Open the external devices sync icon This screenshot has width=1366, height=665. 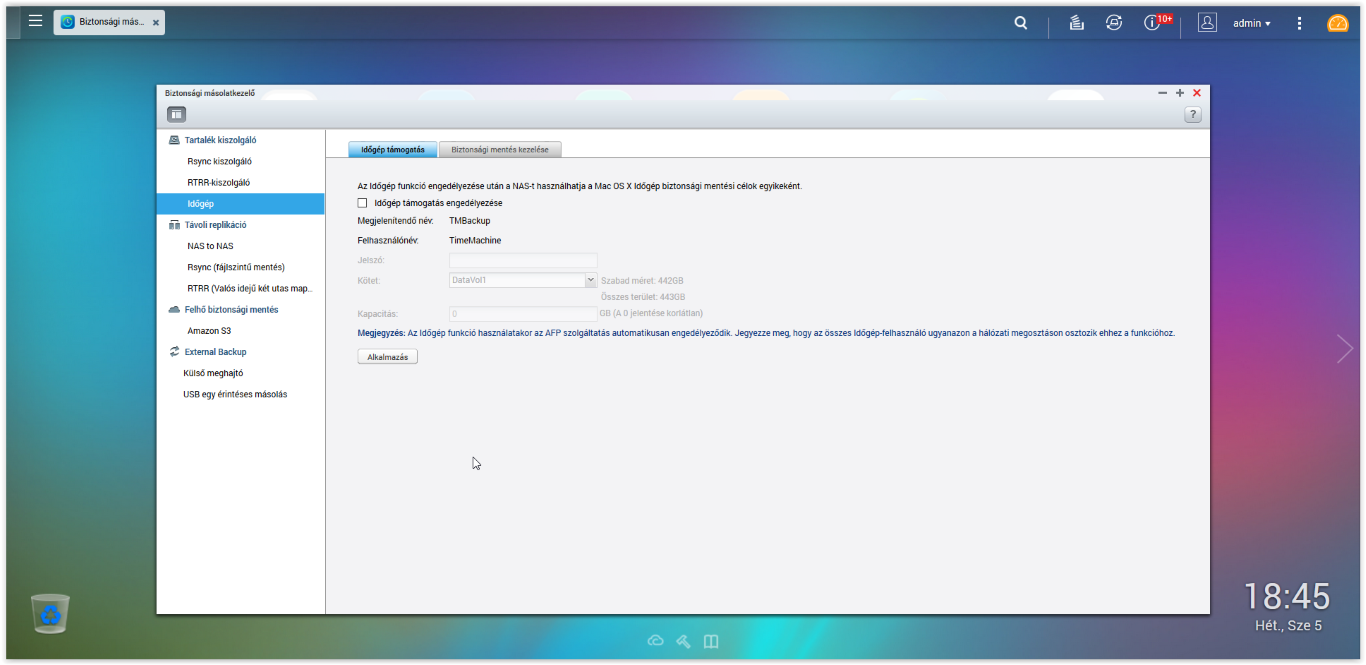[x=1114, y=23]
